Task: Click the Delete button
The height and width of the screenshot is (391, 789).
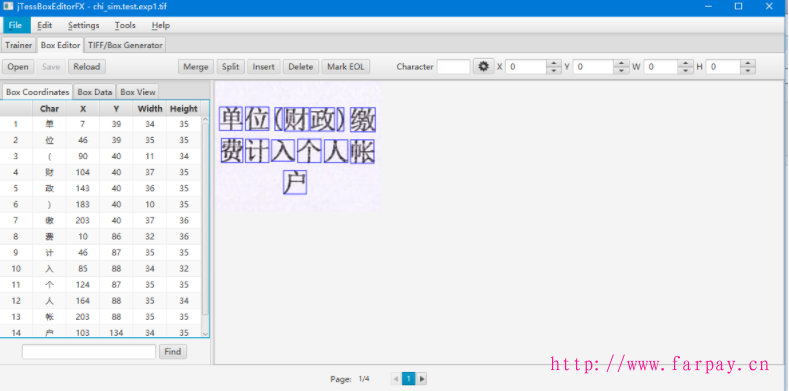Action: (x=301, y=66)
